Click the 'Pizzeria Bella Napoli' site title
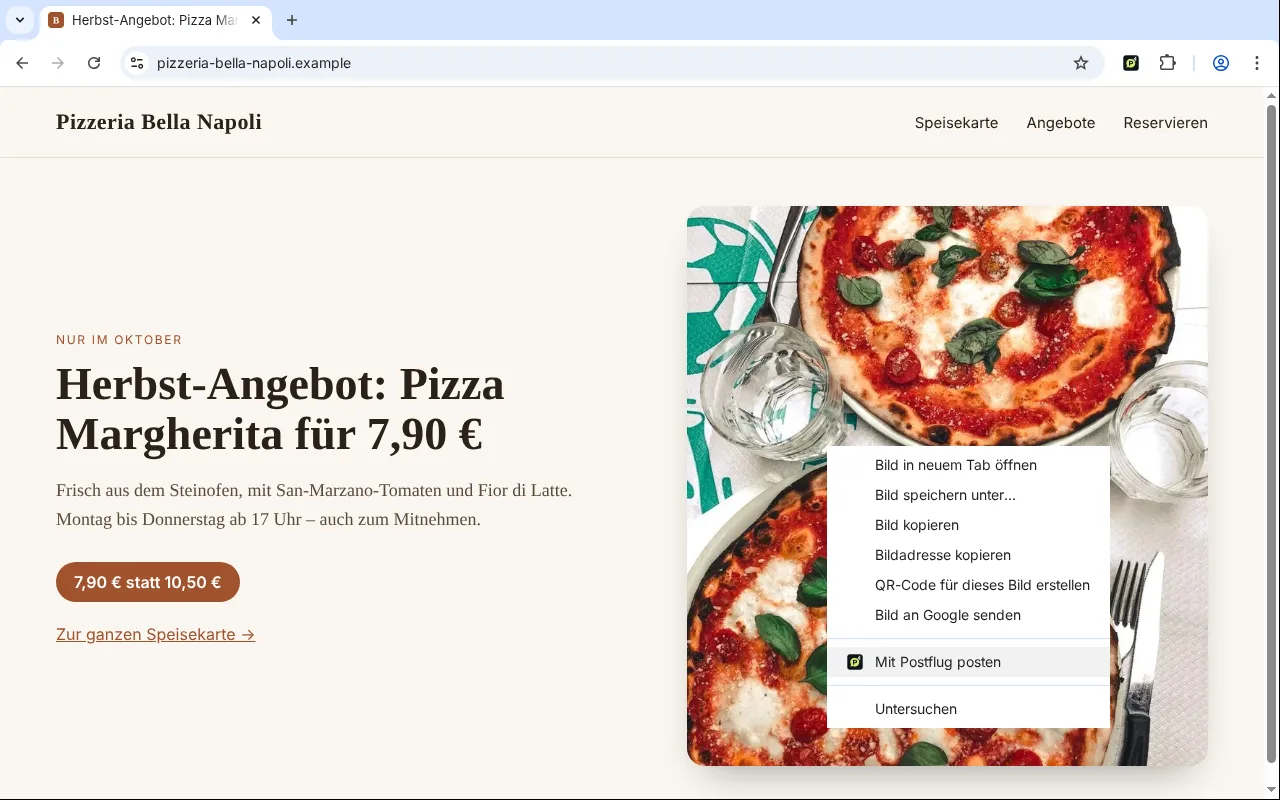Viewport: 1280px width, 800px height. point(159,122)
